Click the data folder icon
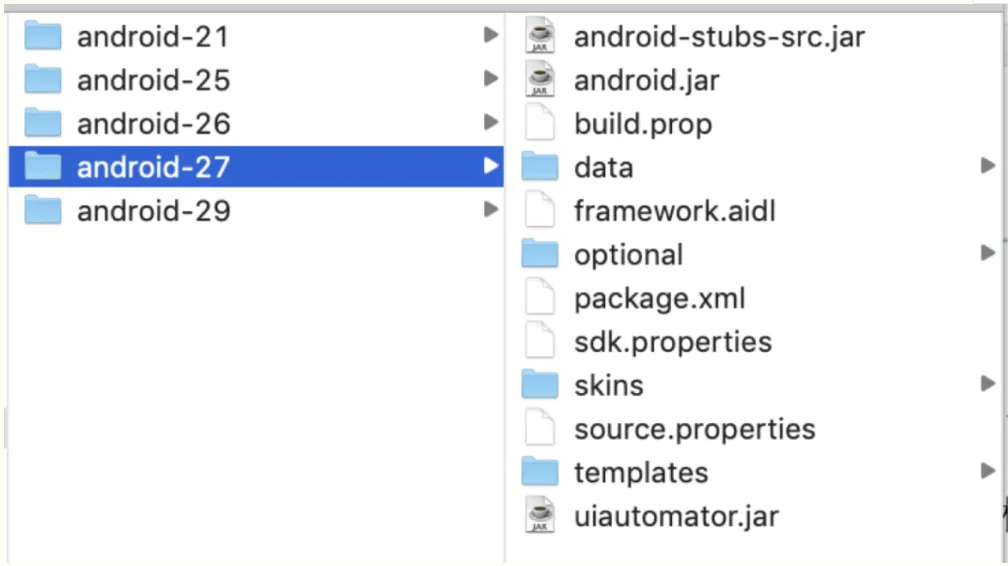Image resolution: width=1008 pixels, height=566 pixels. pyautogui.click(x=539, y=167)
